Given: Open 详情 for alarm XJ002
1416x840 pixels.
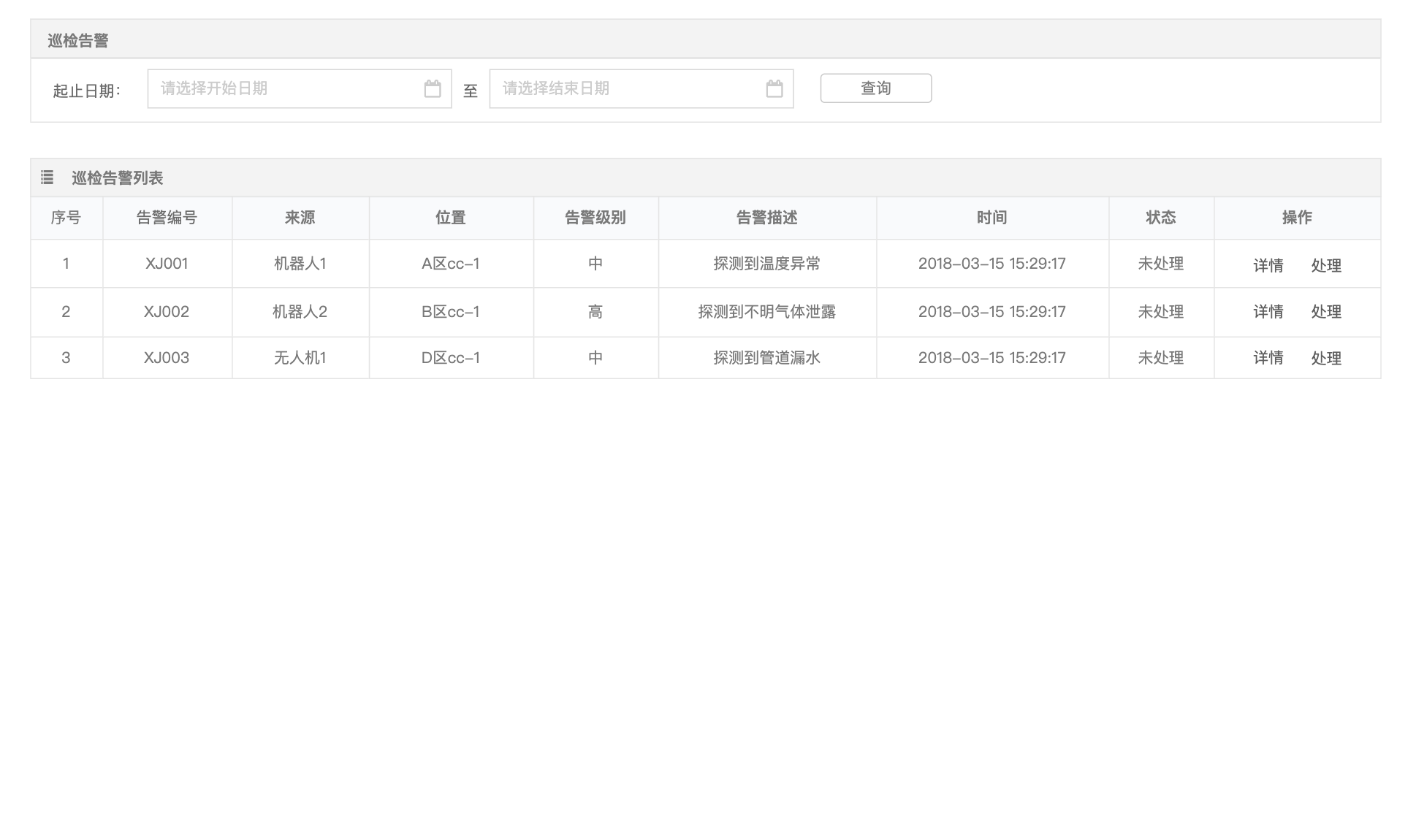Looking at the screenshot, I should click(x=1268, y=312).
